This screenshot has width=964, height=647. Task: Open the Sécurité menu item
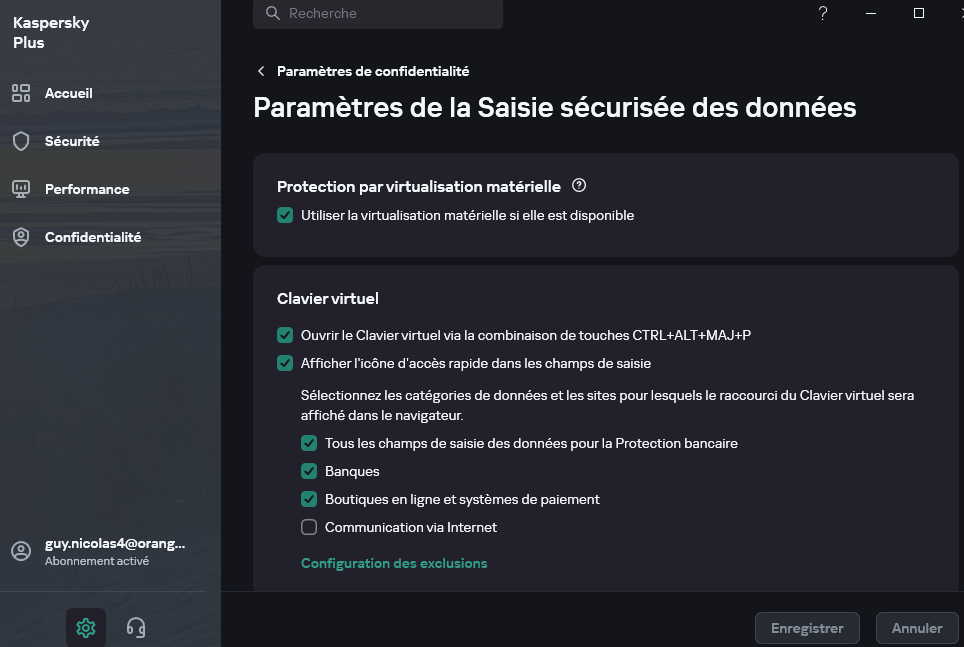72,141
